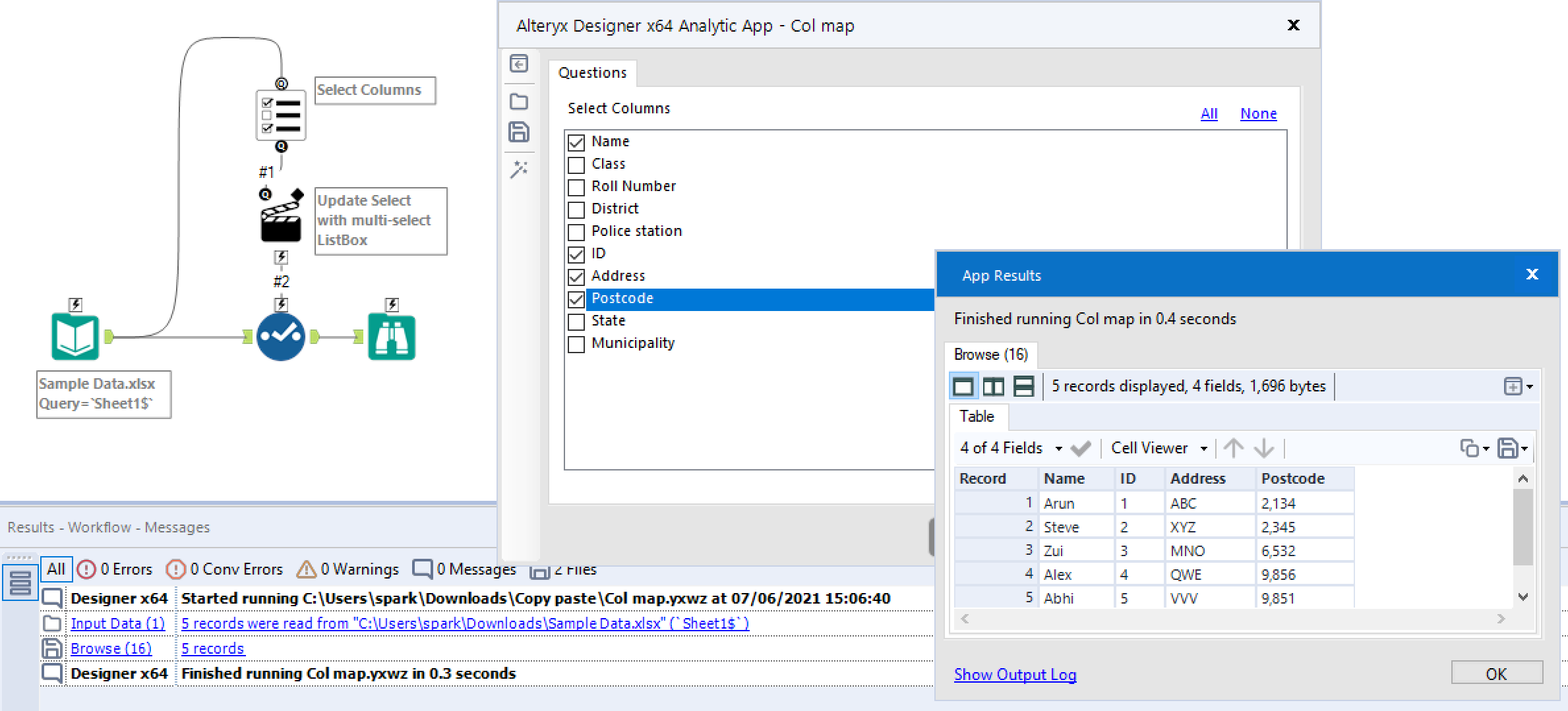Open a workflow using the sidebar folder icon
Image resolution: width=1568 pixels, height=711 pixels.
tap(520, 101)
